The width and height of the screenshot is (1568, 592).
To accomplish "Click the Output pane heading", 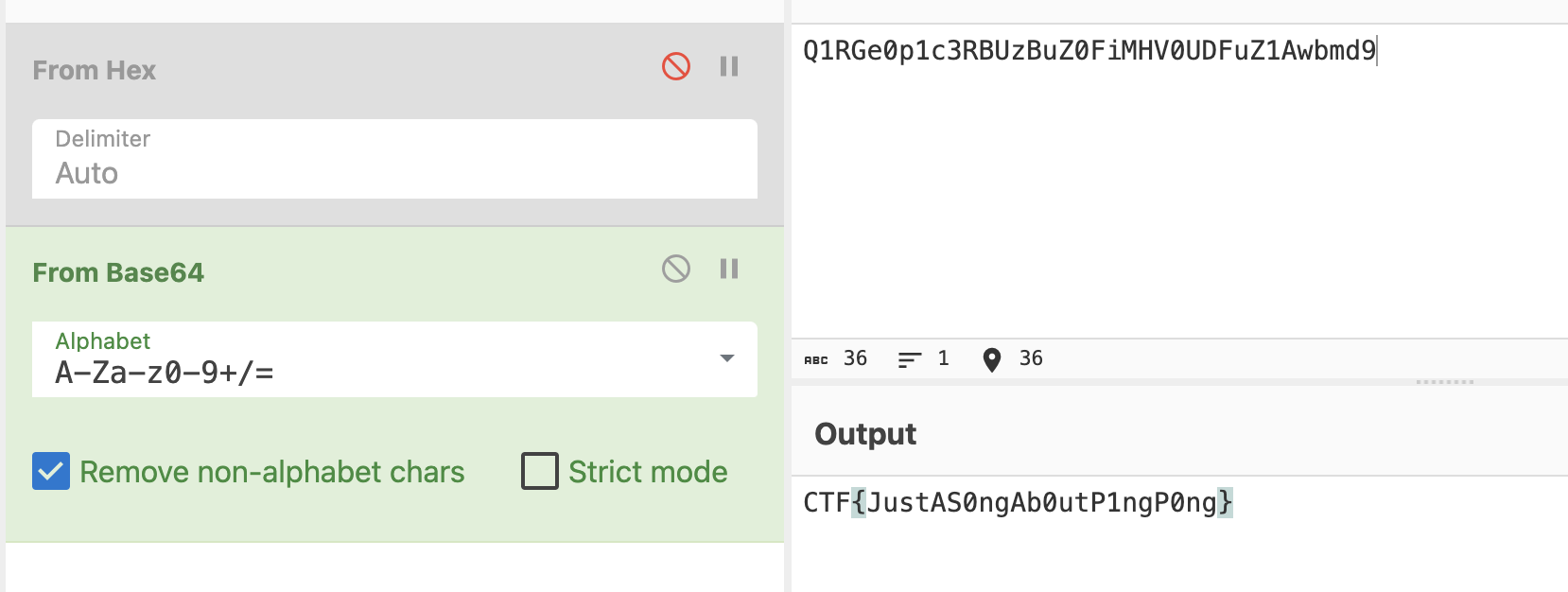I will pos(865,434).
